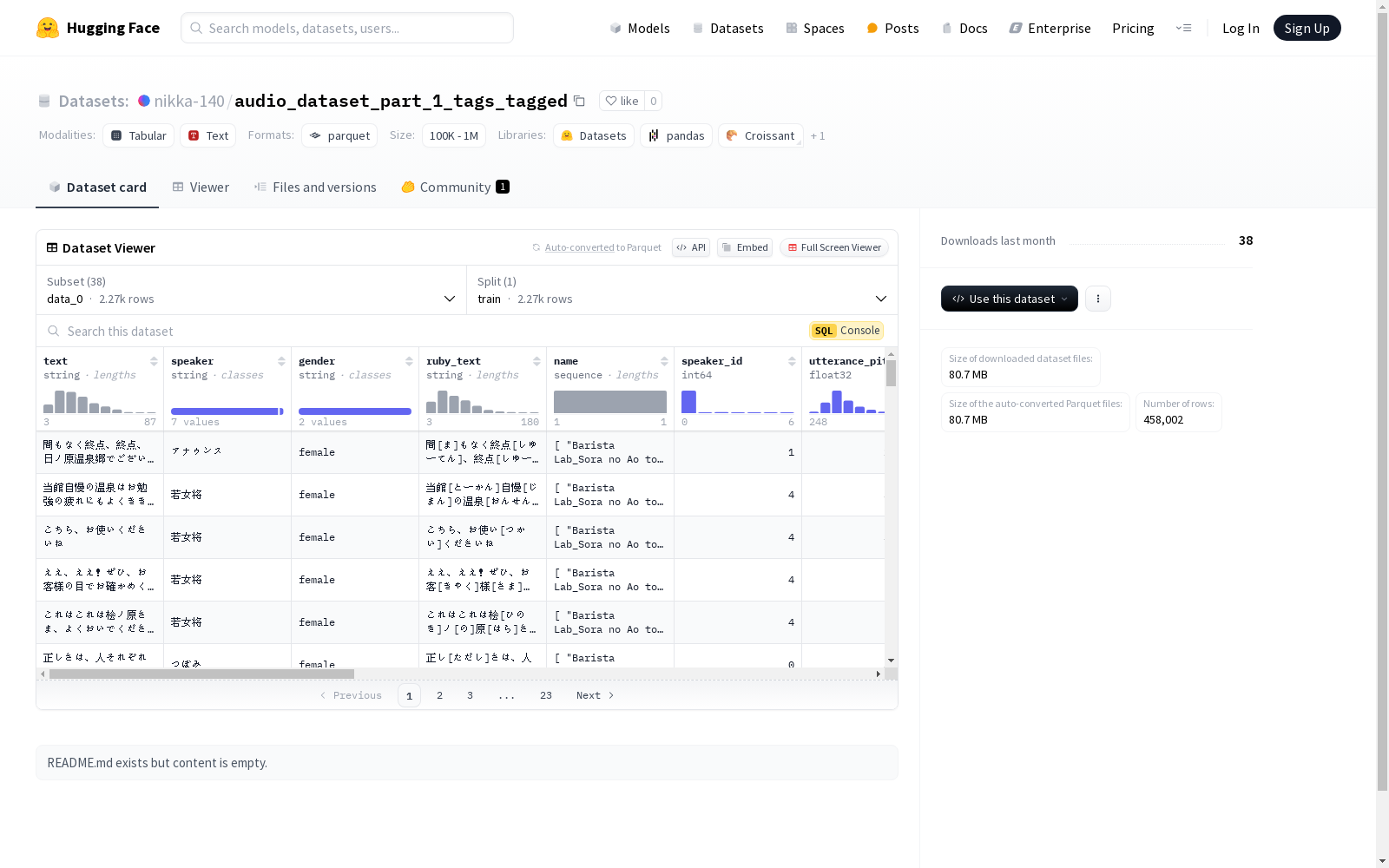1389x868 pixels.
Task: Open the Split train dropdown
Action: coord(681,290)
